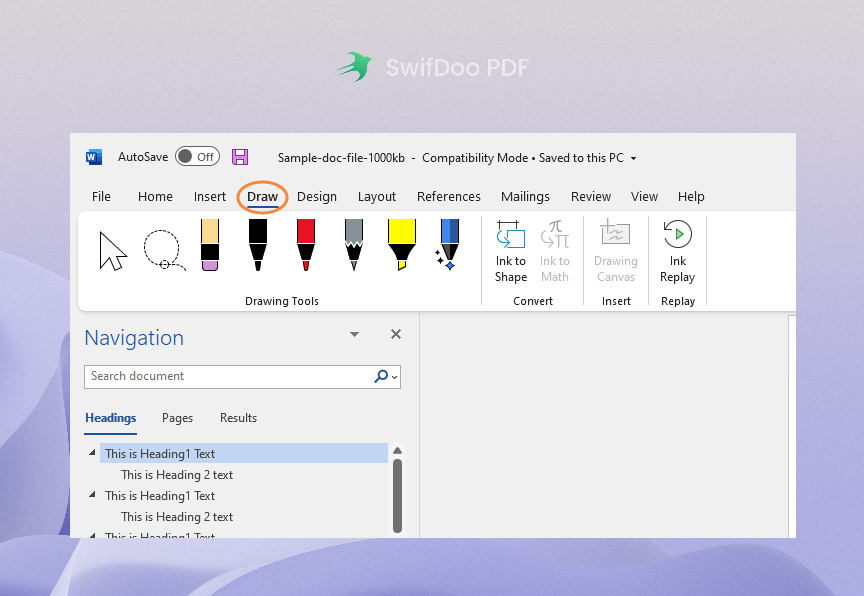Click Ink to Math
864x596 pixels.
tap(555, 252)
